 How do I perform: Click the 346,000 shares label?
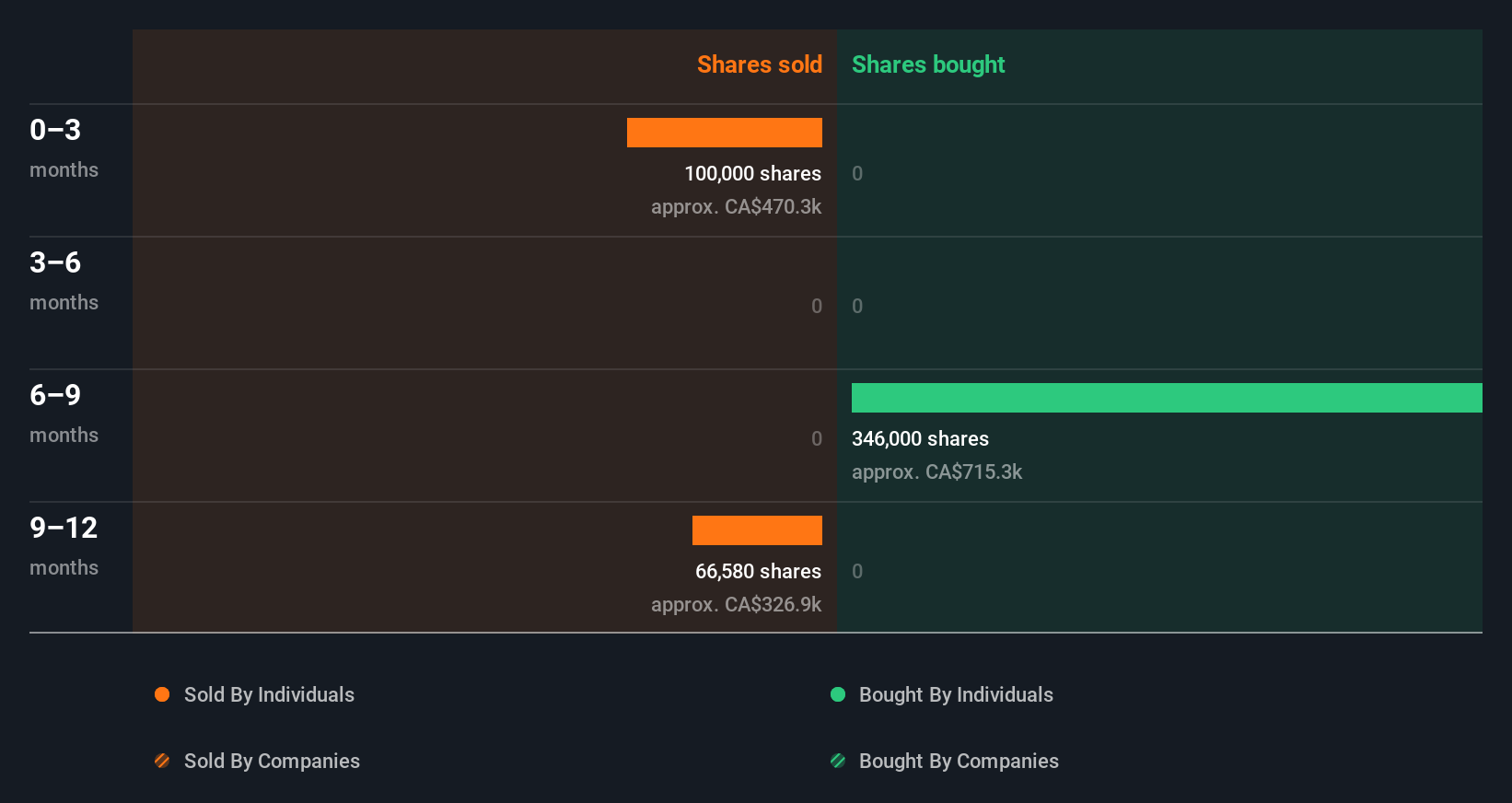(920, 438)
